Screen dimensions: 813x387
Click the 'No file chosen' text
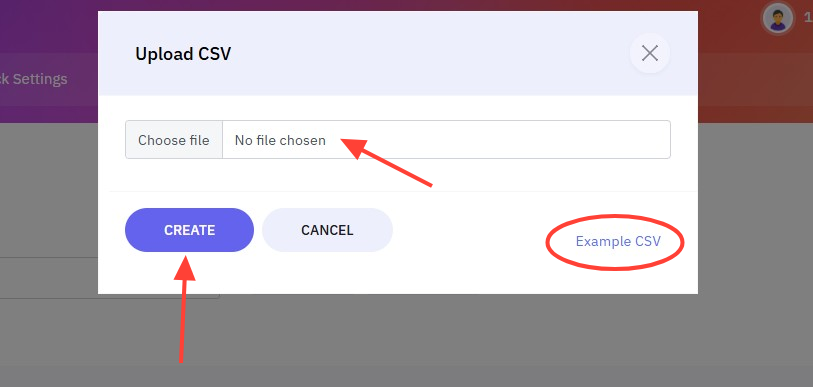point(280,140)
